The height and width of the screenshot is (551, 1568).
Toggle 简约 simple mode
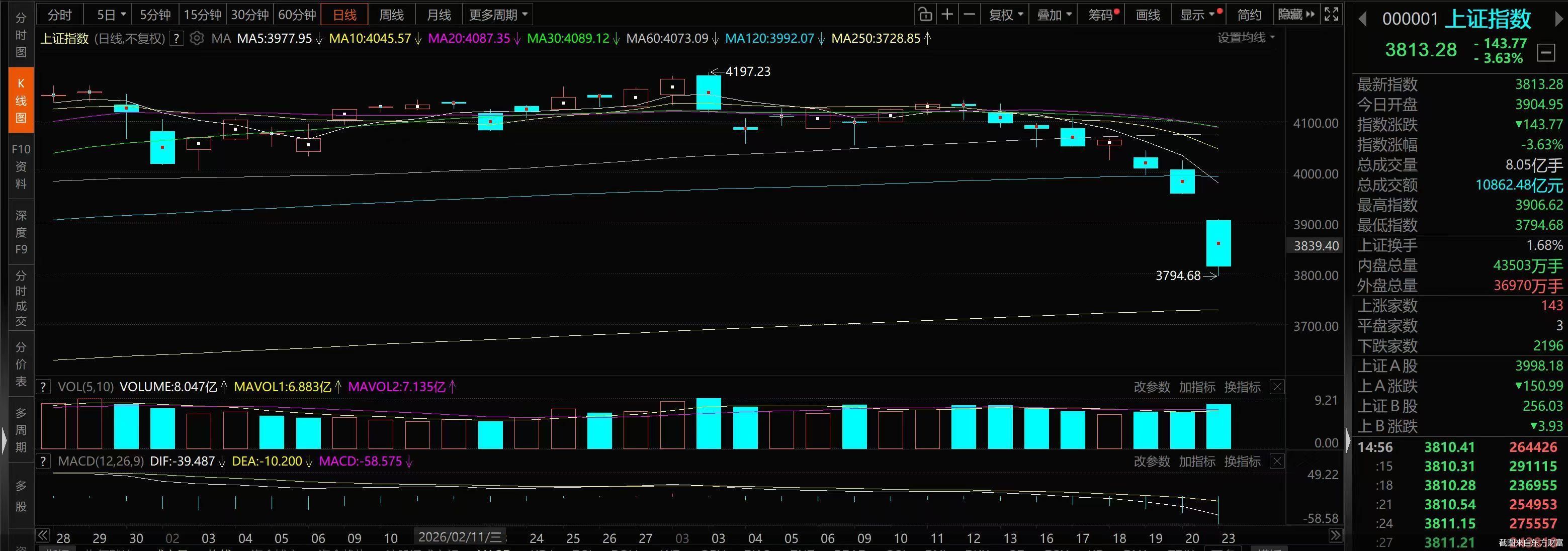(1249, 15)
